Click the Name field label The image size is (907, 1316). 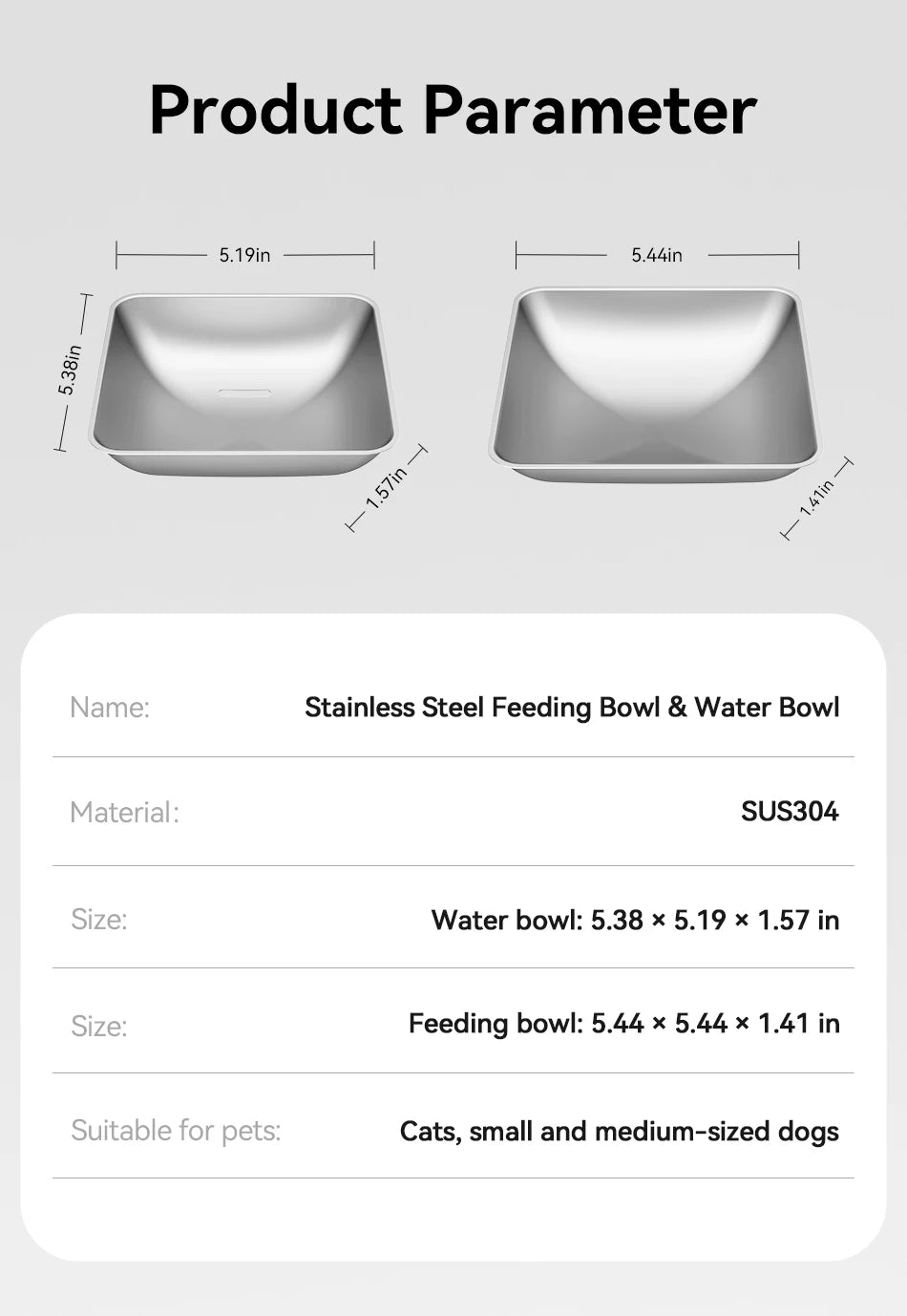pos(110,708)
